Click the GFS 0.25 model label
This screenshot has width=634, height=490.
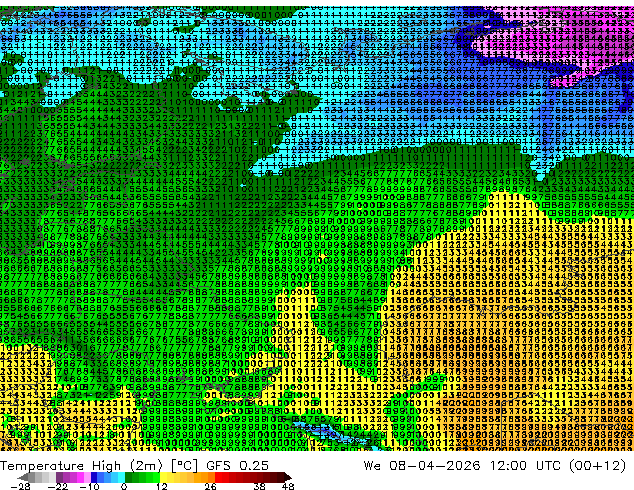pyautogui.click(x=237, y=466)
